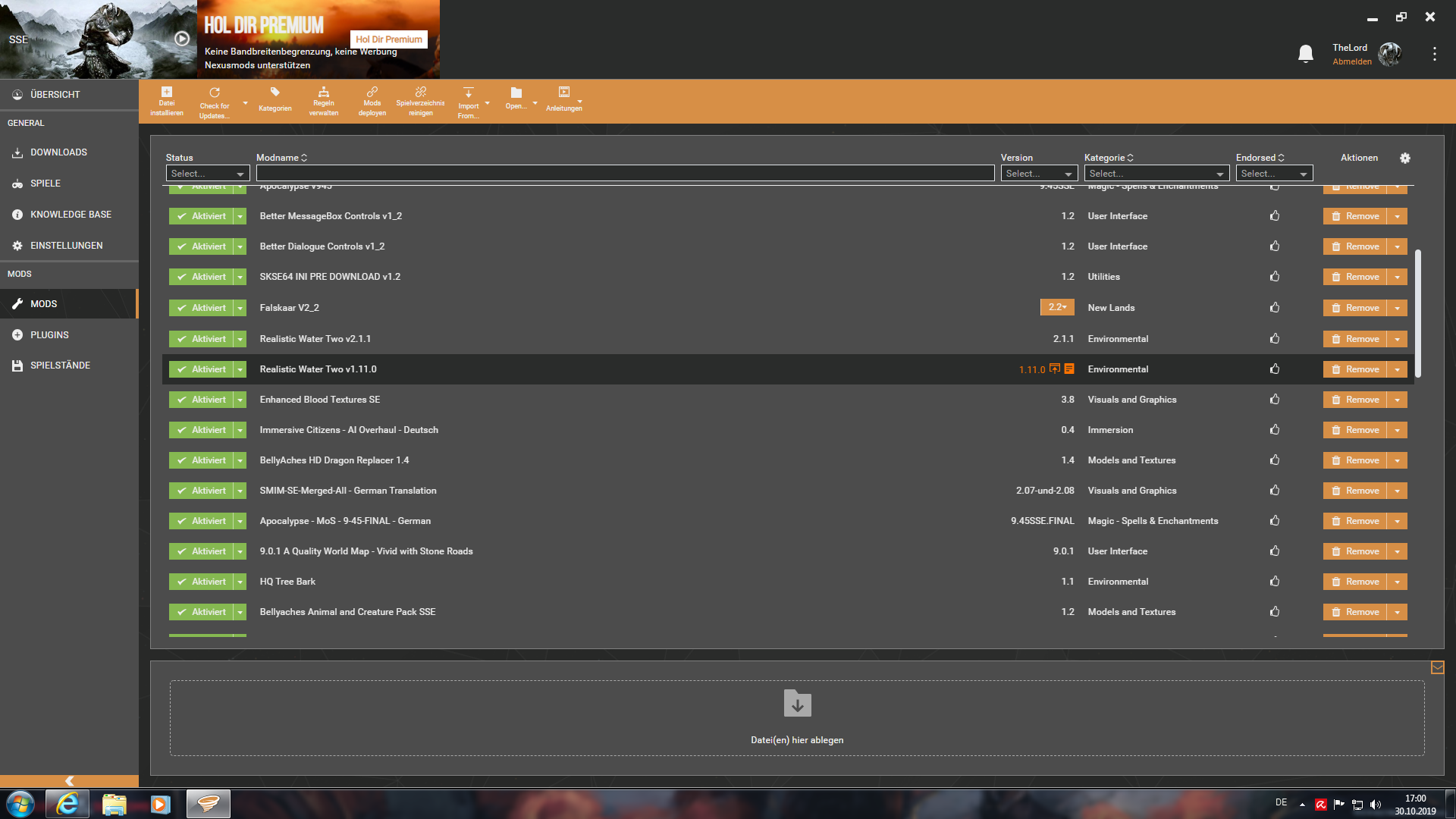This screenshot has width=1456, height=819.
Task: Remove the Immersive Citizens mod
Action: [1355, 430]
